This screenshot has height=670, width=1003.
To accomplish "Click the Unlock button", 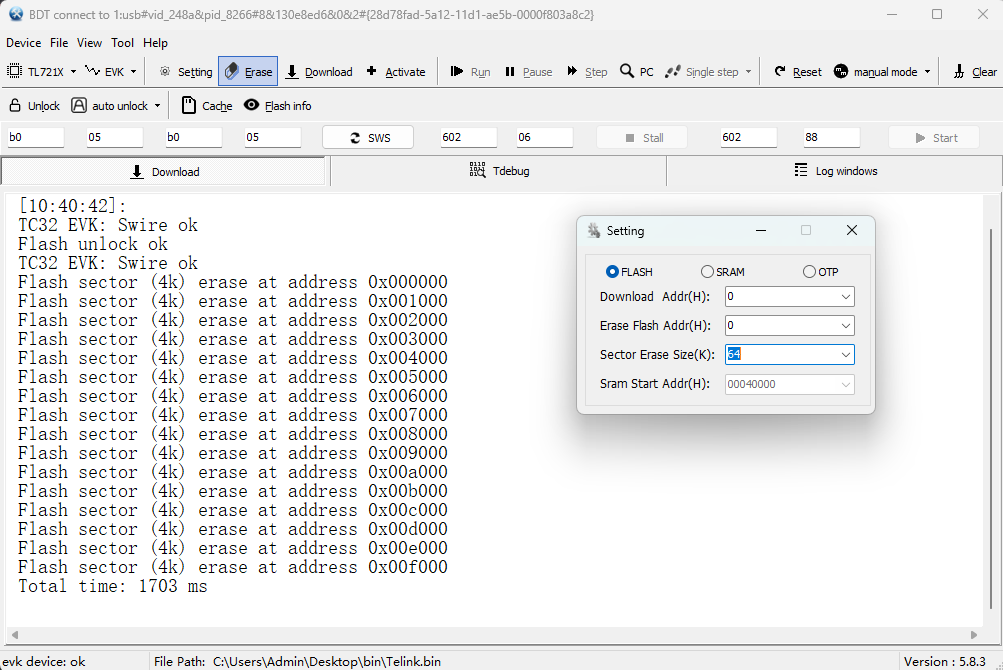I will (x=35, y=106).
